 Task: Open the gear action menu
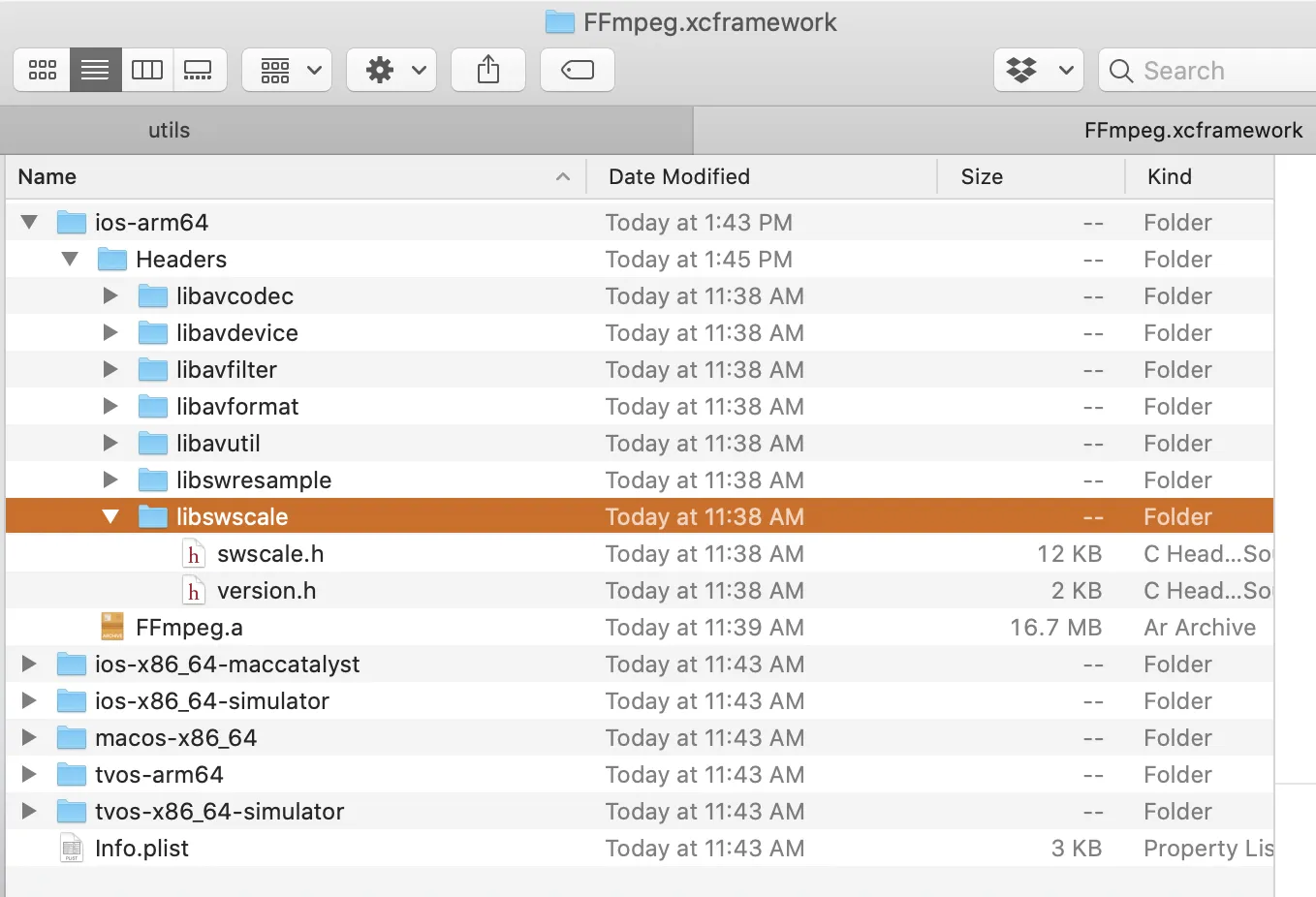[x=392, y=70]
